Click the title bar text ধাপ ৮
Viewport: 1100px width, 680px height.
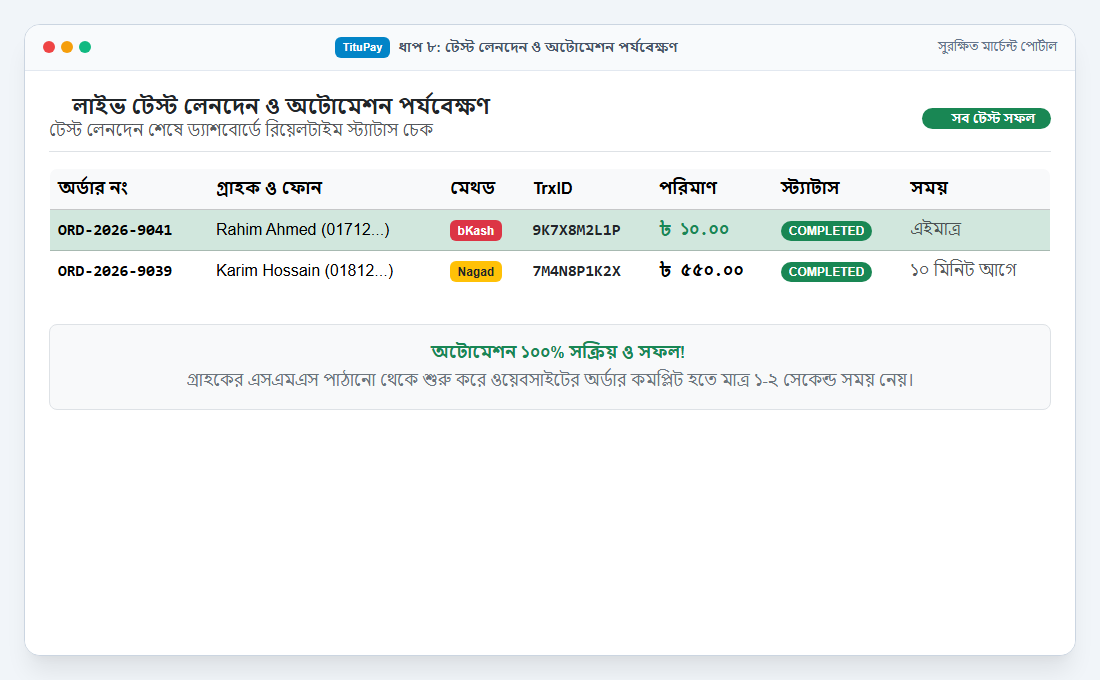pyautogui.click(x=538, y=47)
